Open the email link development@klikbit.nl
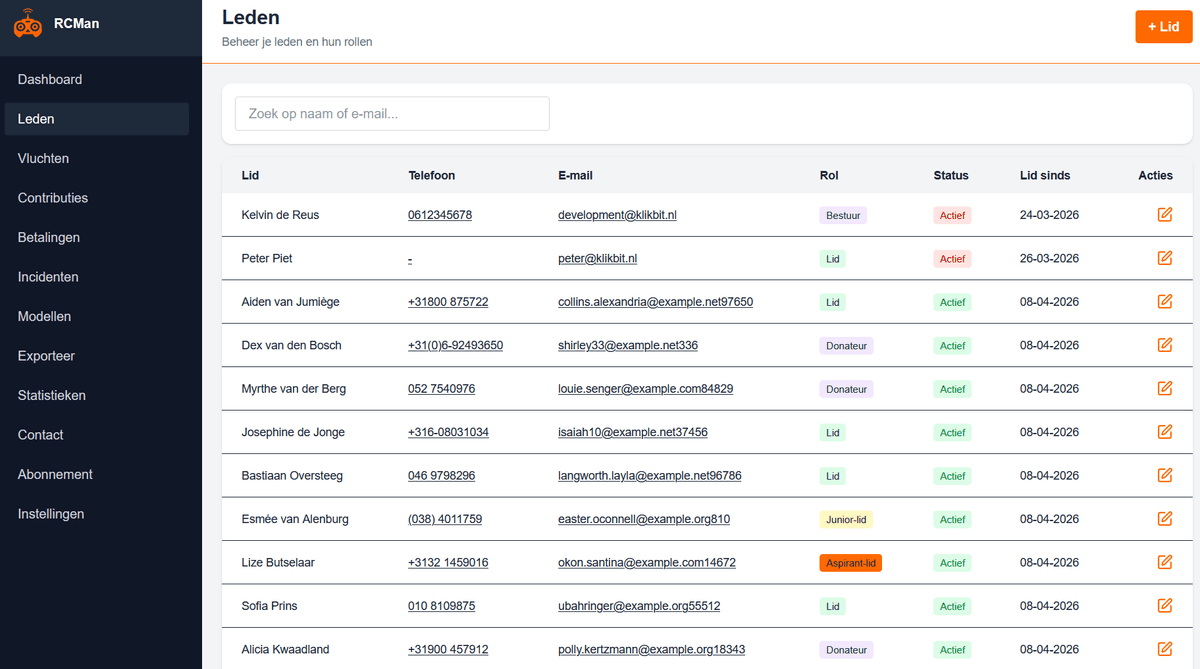This screenshot has width=1200, height=669. click(x=617, y=214)
